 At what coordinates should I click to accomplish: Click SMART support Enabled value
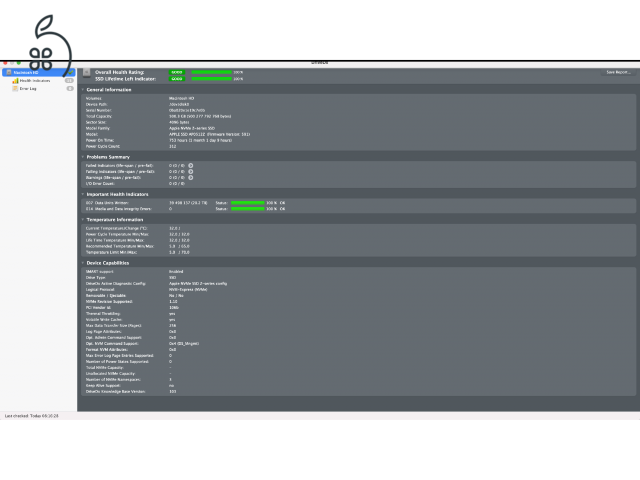click(x=176, y=271)
